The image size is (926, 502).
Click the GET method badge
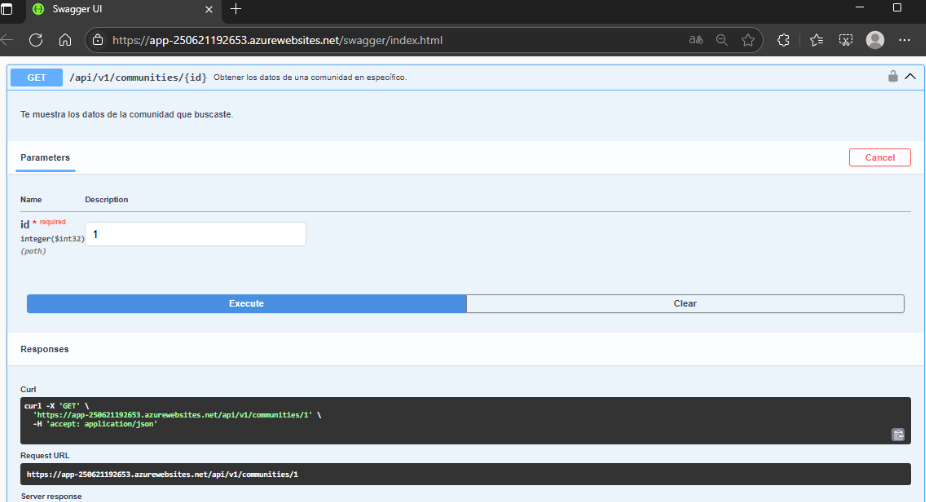[37, 77]
